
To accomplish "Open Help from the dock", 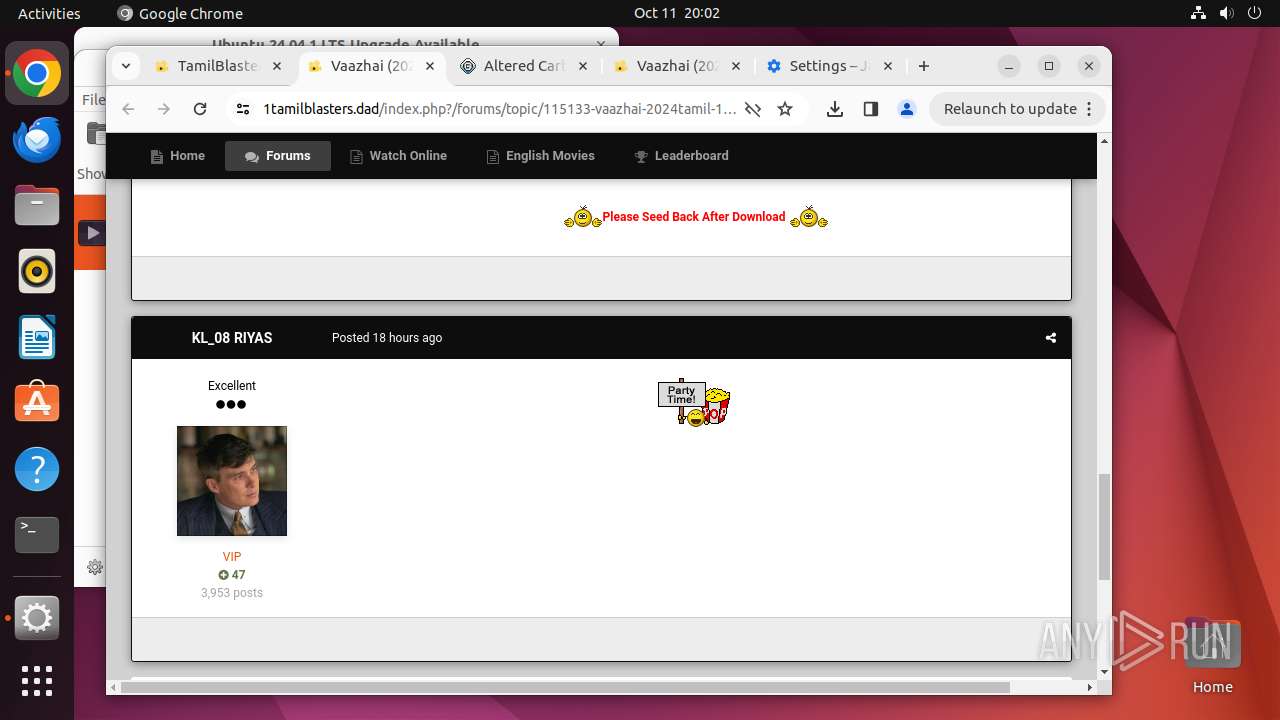I will 37,469.
